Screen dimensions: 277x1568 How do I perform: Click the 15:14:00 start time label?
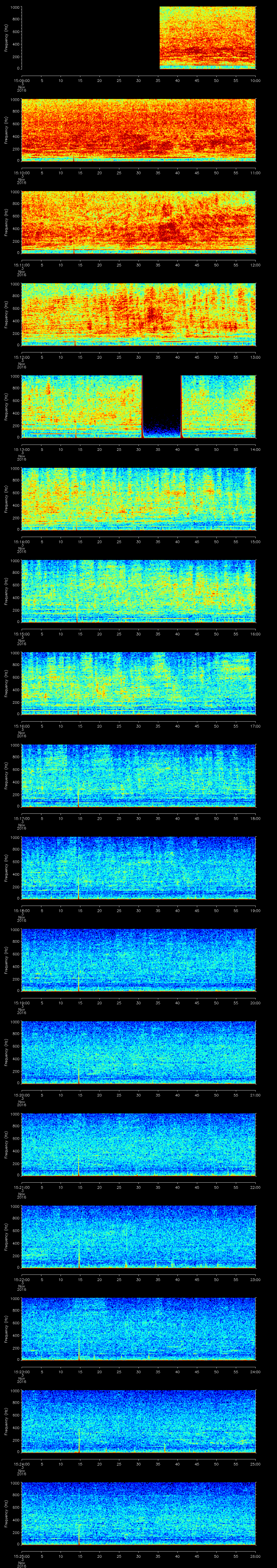click(x=21, y=542)
